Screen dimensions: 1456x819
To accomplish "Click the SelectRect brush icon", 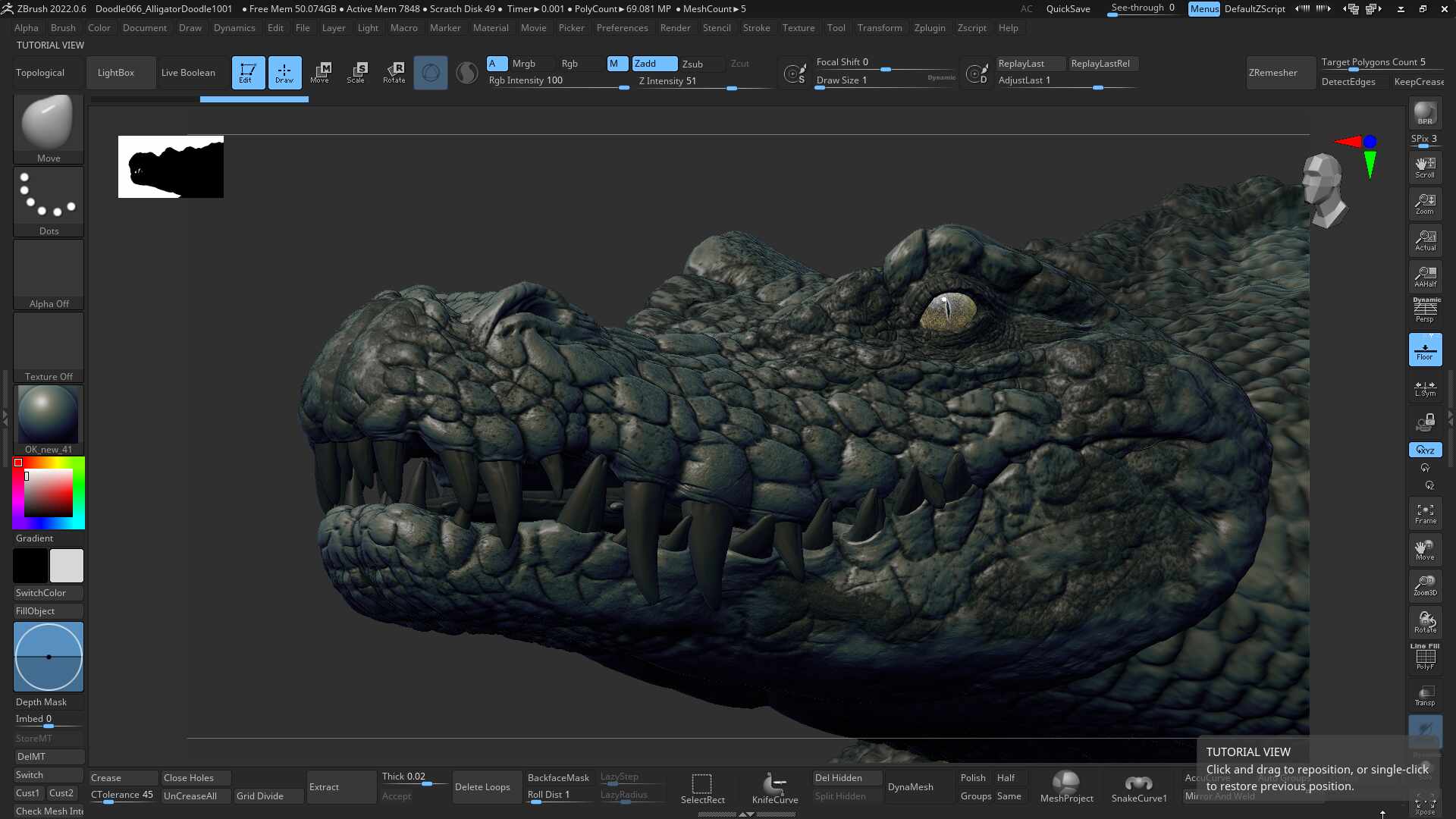I will [x=702, y=788].
